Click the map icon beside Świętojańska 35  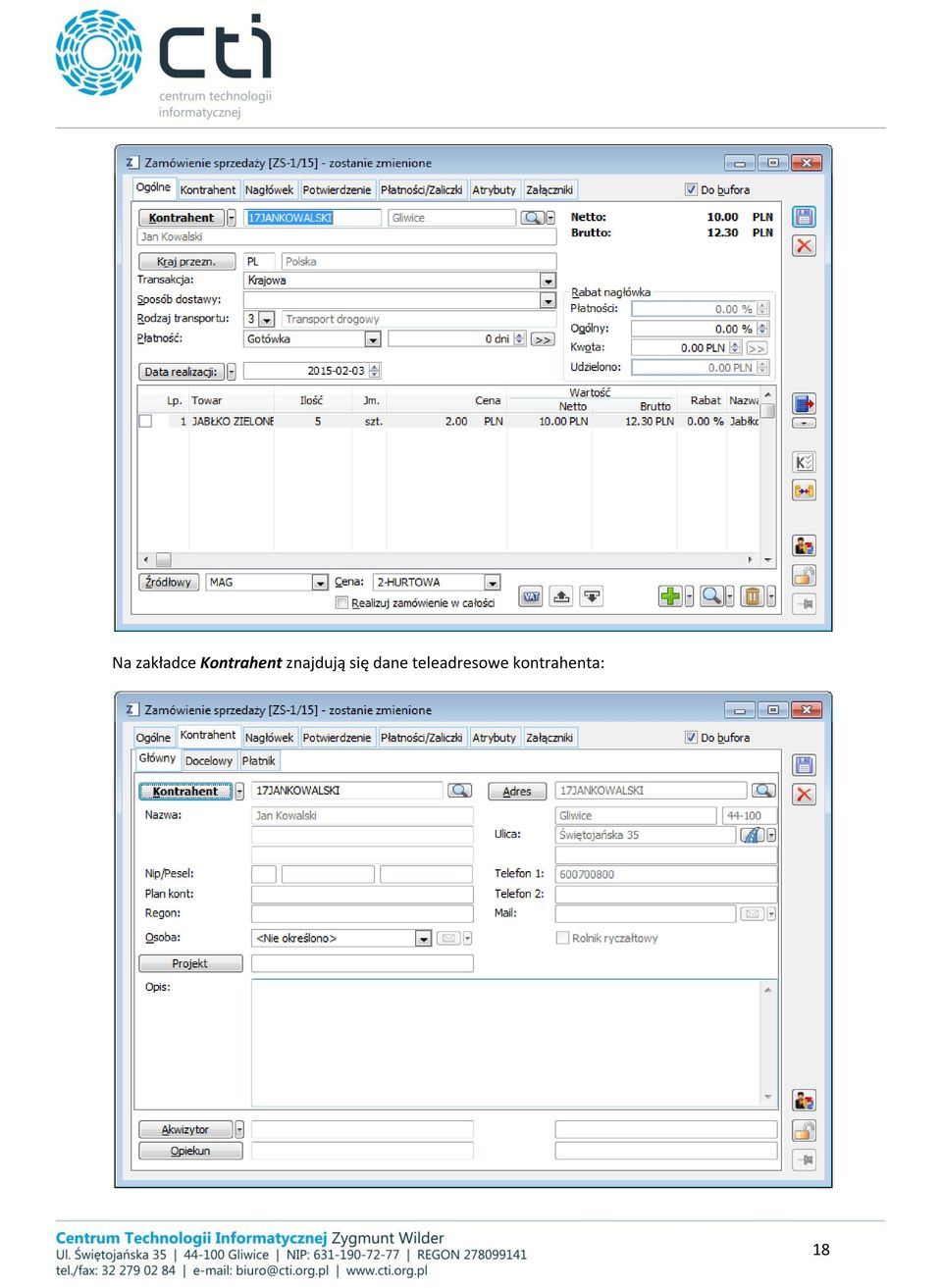tap(752, 835)
